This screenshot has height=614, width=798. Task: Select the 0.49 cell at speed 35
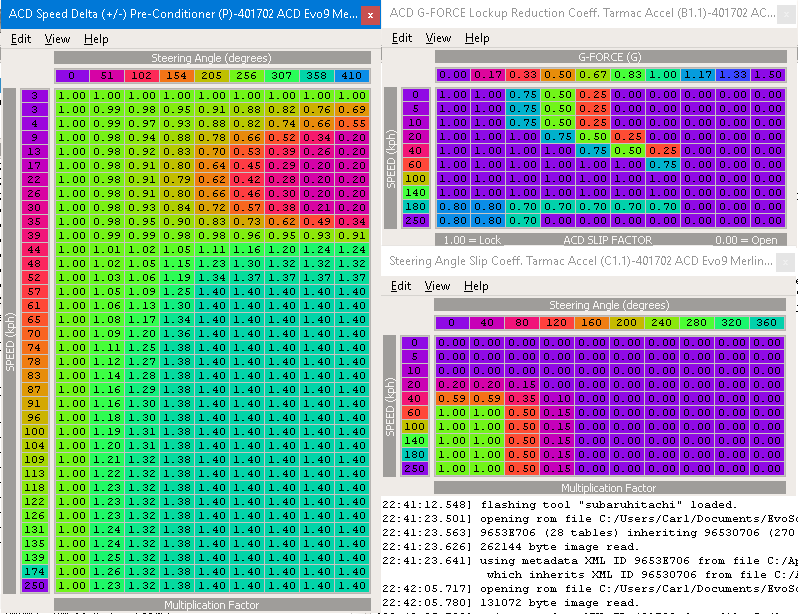pyautogui.click(x=317, y=220)
